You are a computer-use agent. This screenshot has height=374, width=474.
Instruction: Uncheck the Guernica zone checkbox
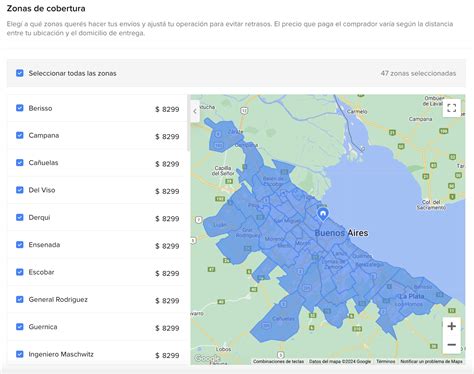coord(20,327)
